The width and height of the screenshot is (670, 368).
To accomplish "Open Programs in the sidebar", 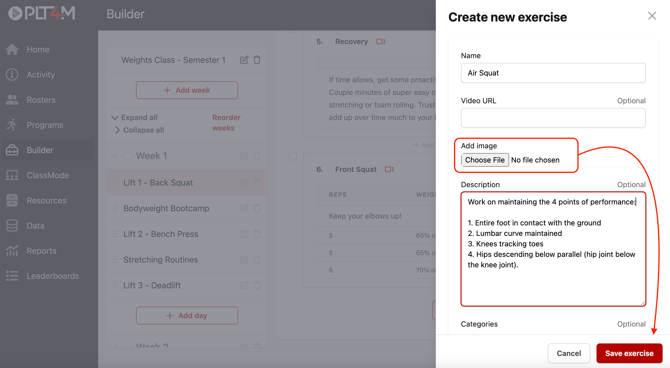I will 45,125.
